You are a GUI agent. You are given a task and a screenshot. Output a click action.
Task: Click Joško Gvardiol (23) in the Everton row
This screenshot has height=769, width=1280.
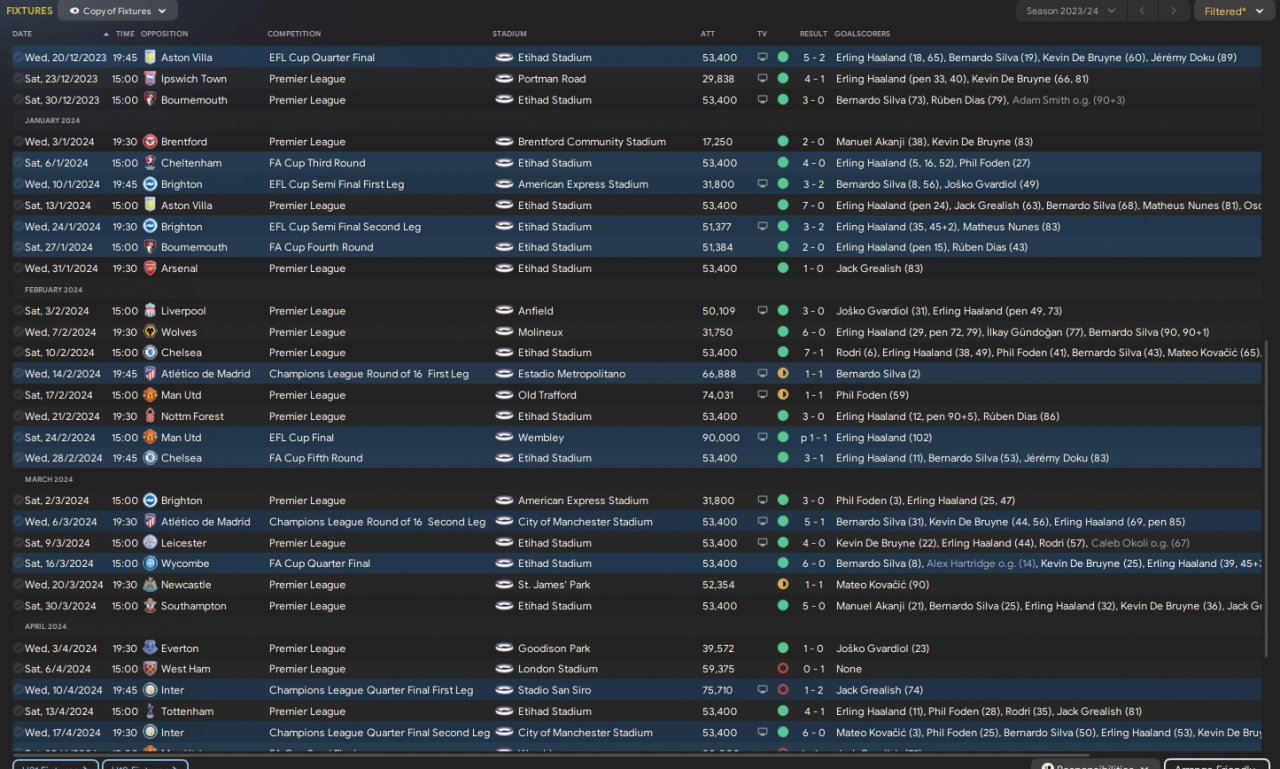click(x=883, y=649)
